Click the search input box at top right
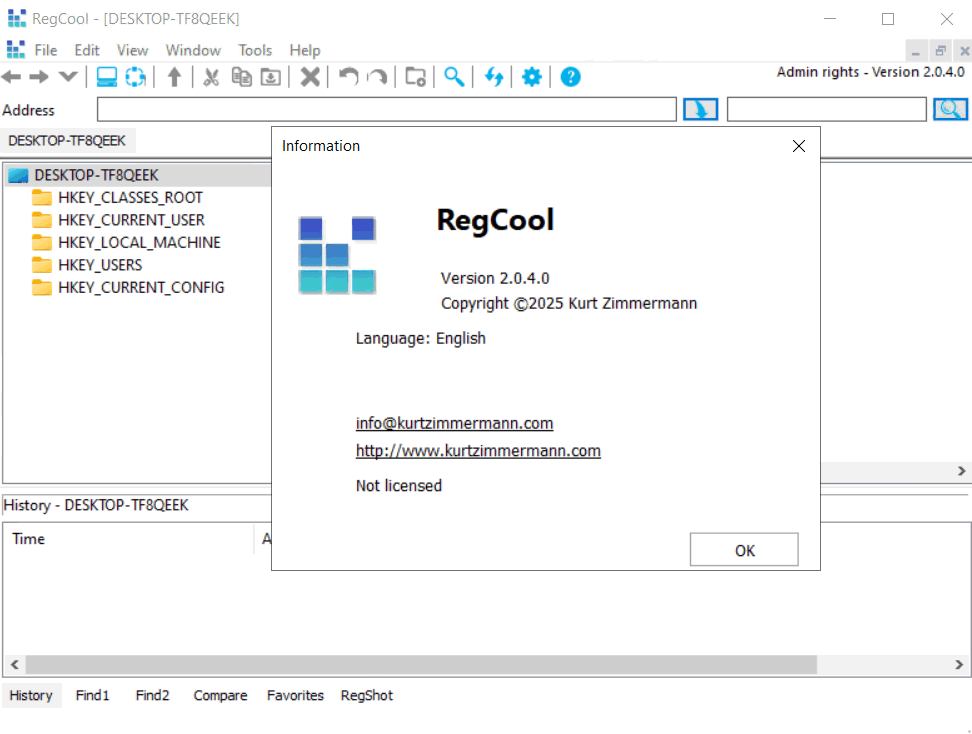 point(827,110)
